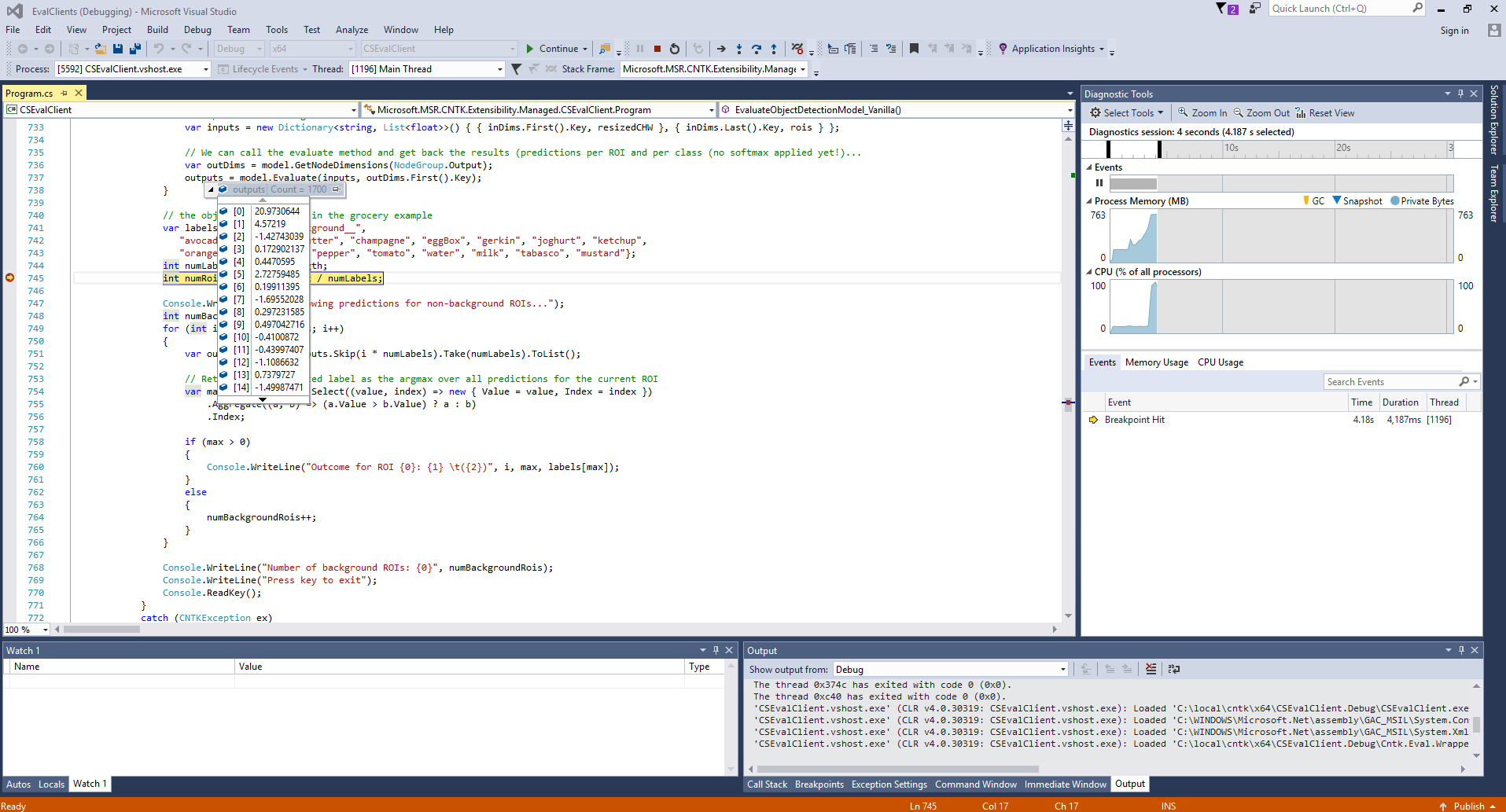Viewport: 1506px width, 812px height.
Task: Click the Step Out icon
Action: (x=775, y=48)
